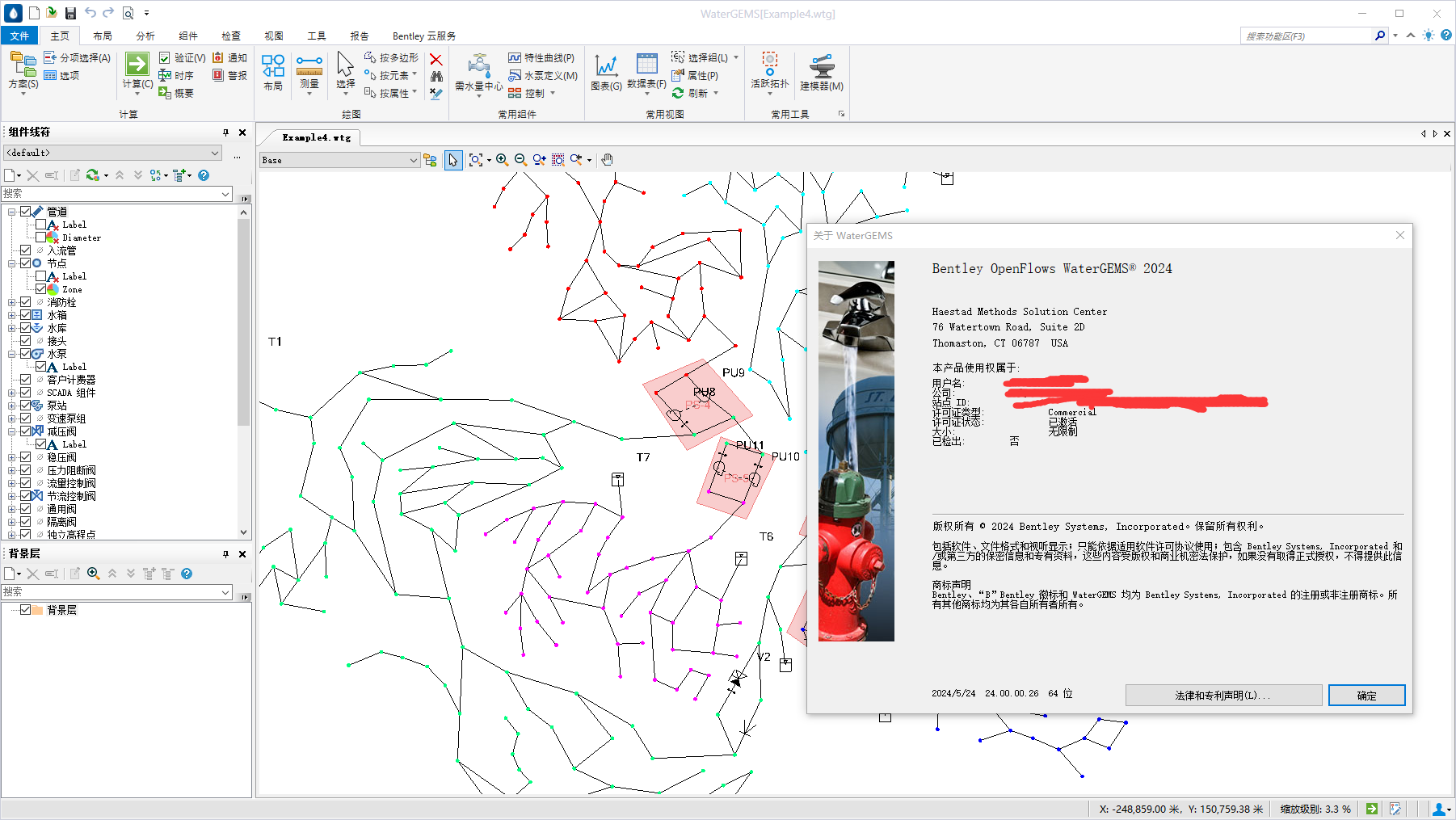
Task: Click the red delete X icon in ribbon
Action: click(x=436, y=59)
